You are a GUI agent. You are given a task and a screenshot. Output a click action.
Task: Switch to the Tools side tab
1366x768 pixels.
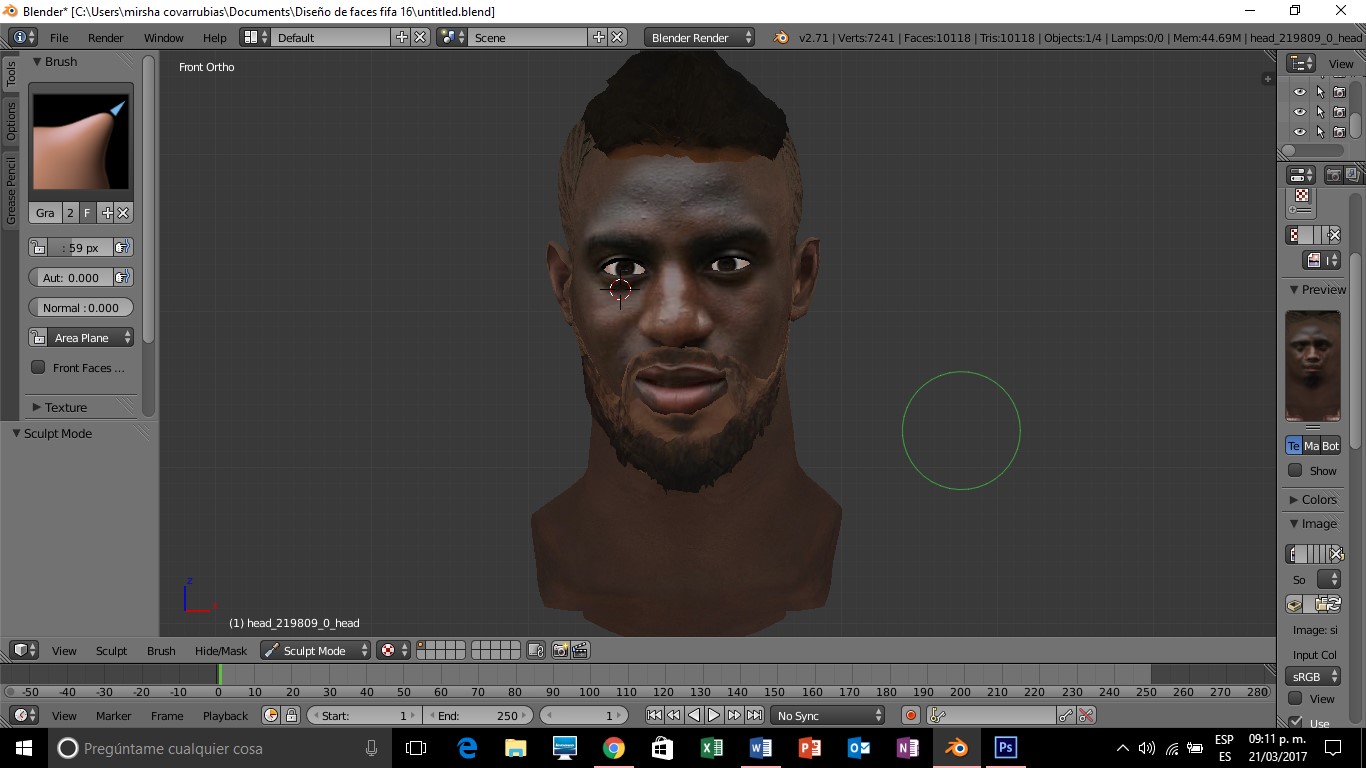click(11, 73)
